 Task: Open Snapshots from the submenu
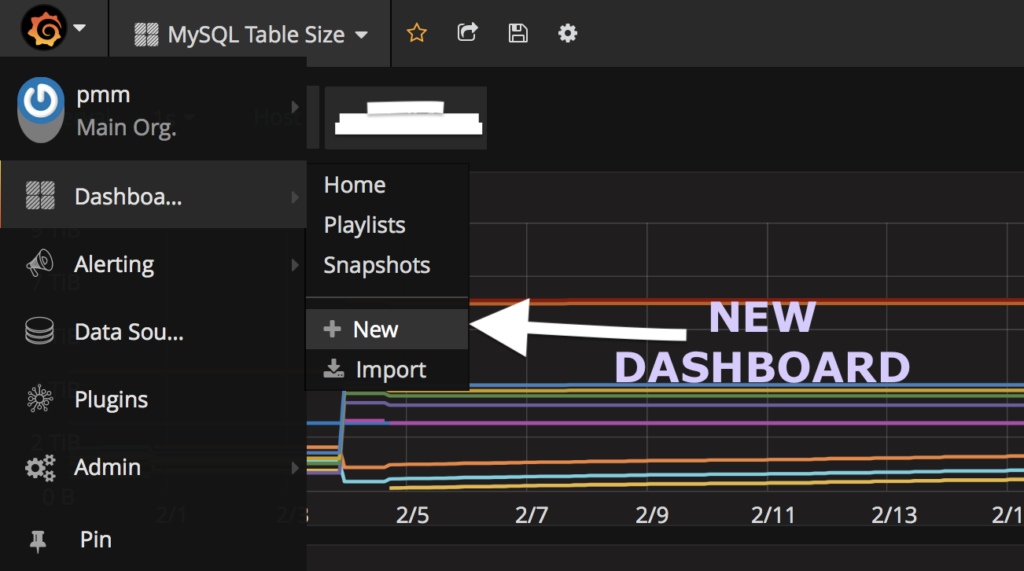pyautogui.click(x=376, y=265)
